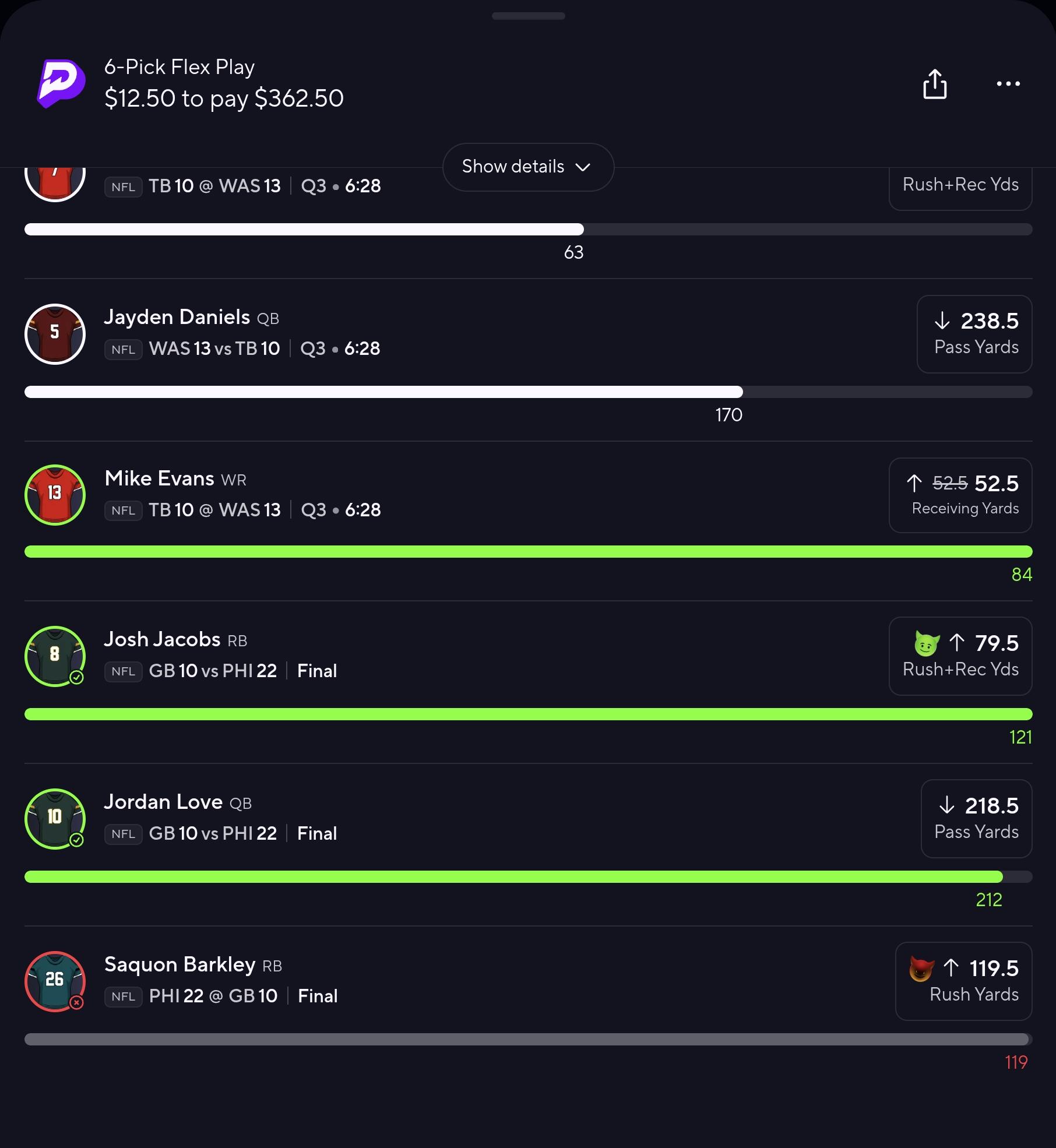Tap Jayden Daniels jersey avatar

55,334
